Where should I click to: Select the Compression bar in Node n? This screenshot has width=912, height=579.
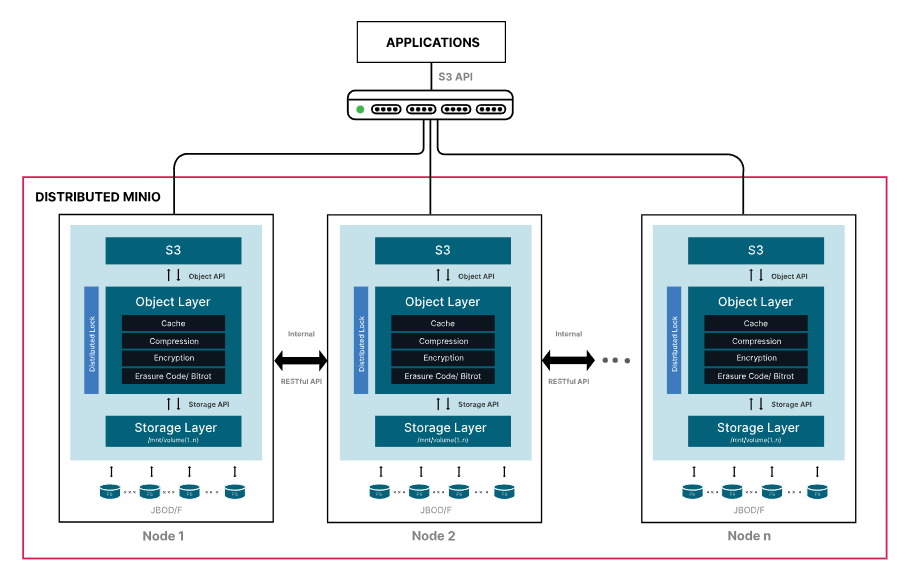(x=756, y=341)
